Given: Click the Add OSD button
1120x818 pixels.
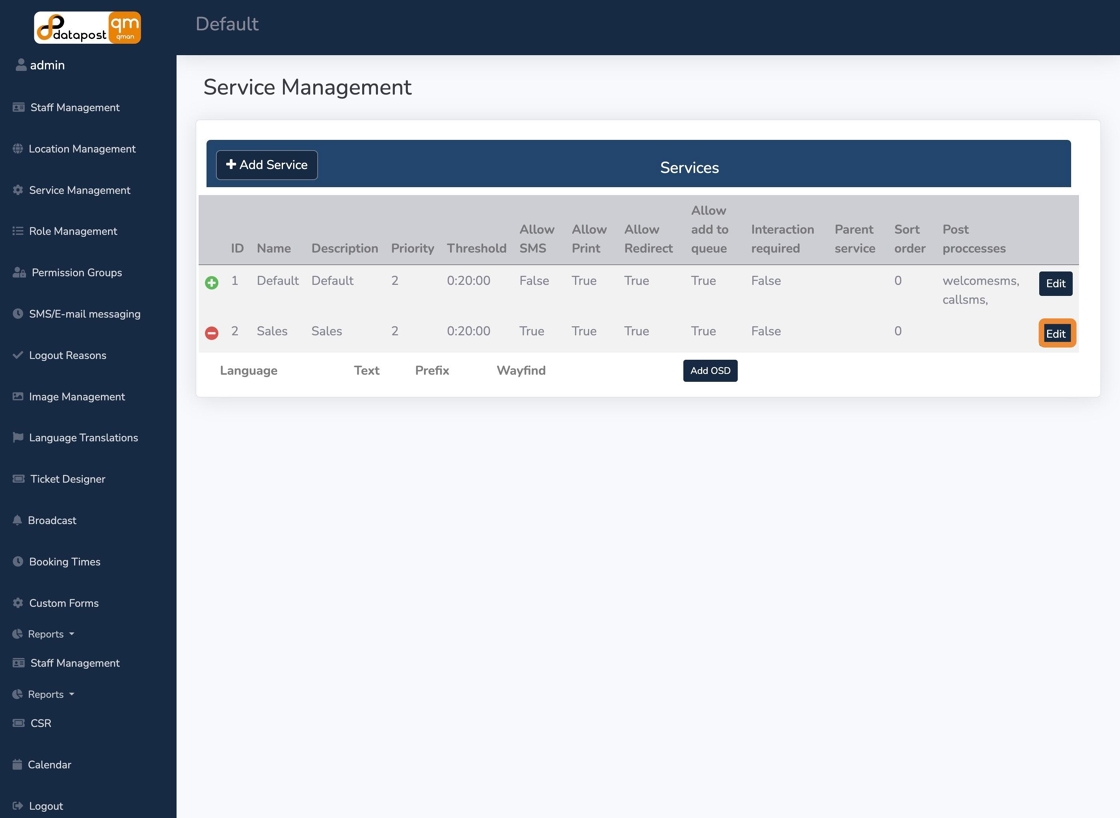Looking at the screenshot, I should point(710,371).
